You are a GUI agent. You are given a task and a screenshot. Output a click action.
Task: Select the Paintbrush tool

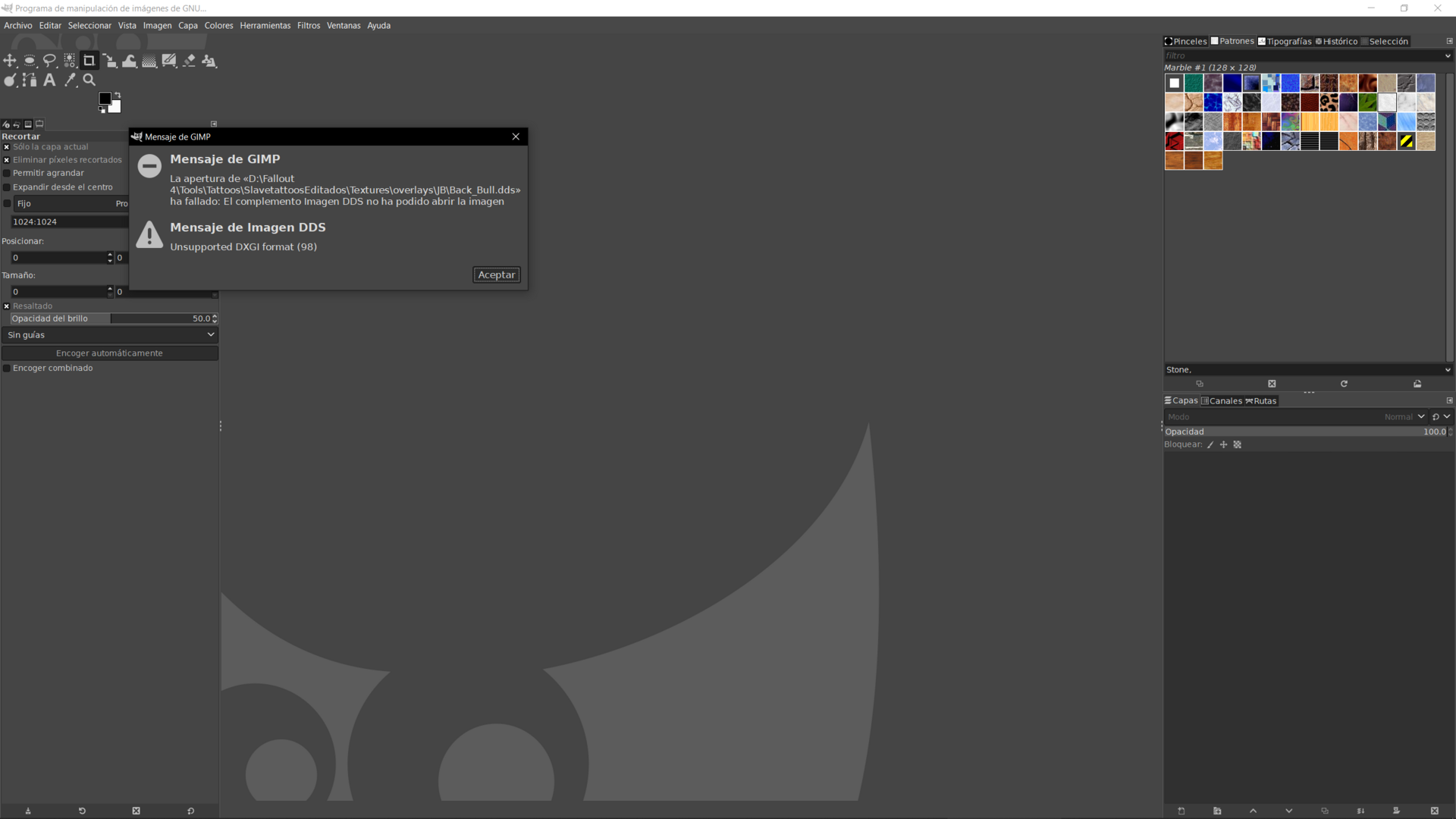[x=169, y=61]
